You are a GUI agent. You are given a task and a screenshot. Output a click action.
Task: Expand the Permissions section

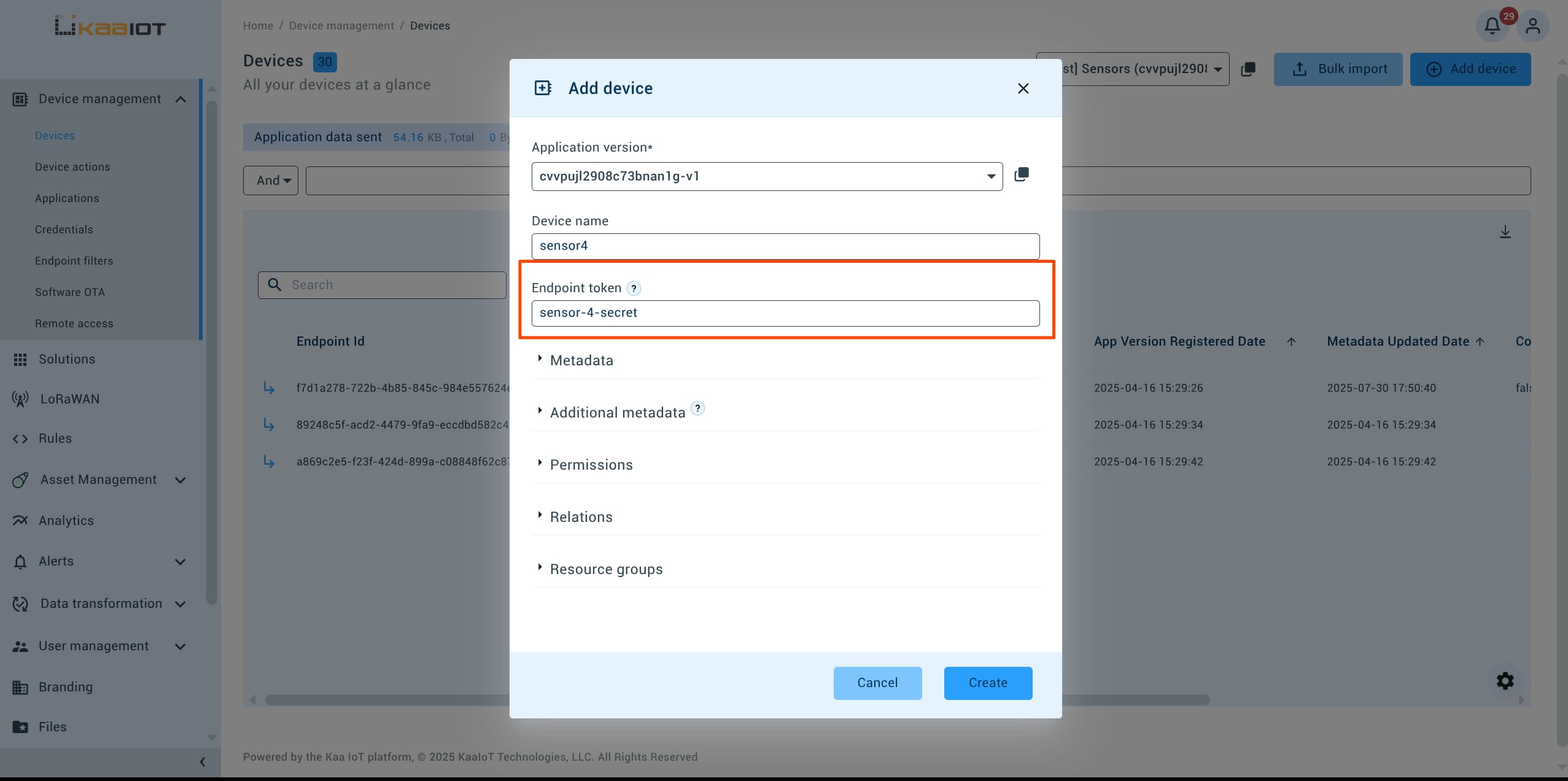(x=591, y=465)
